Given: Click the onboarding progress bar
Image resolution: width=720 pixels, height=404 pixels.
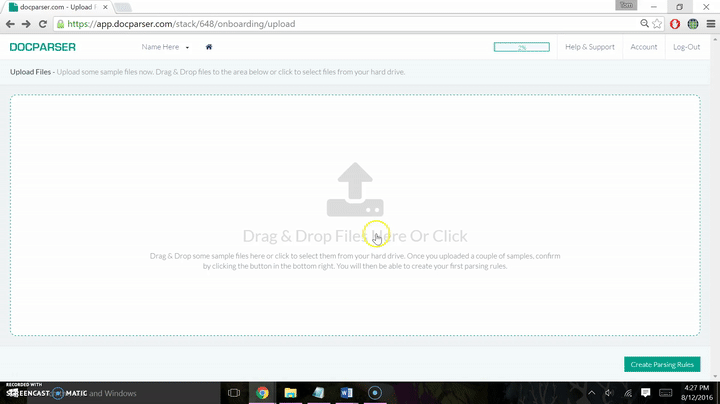Looking at the screenshot, I should pos(521,47).
